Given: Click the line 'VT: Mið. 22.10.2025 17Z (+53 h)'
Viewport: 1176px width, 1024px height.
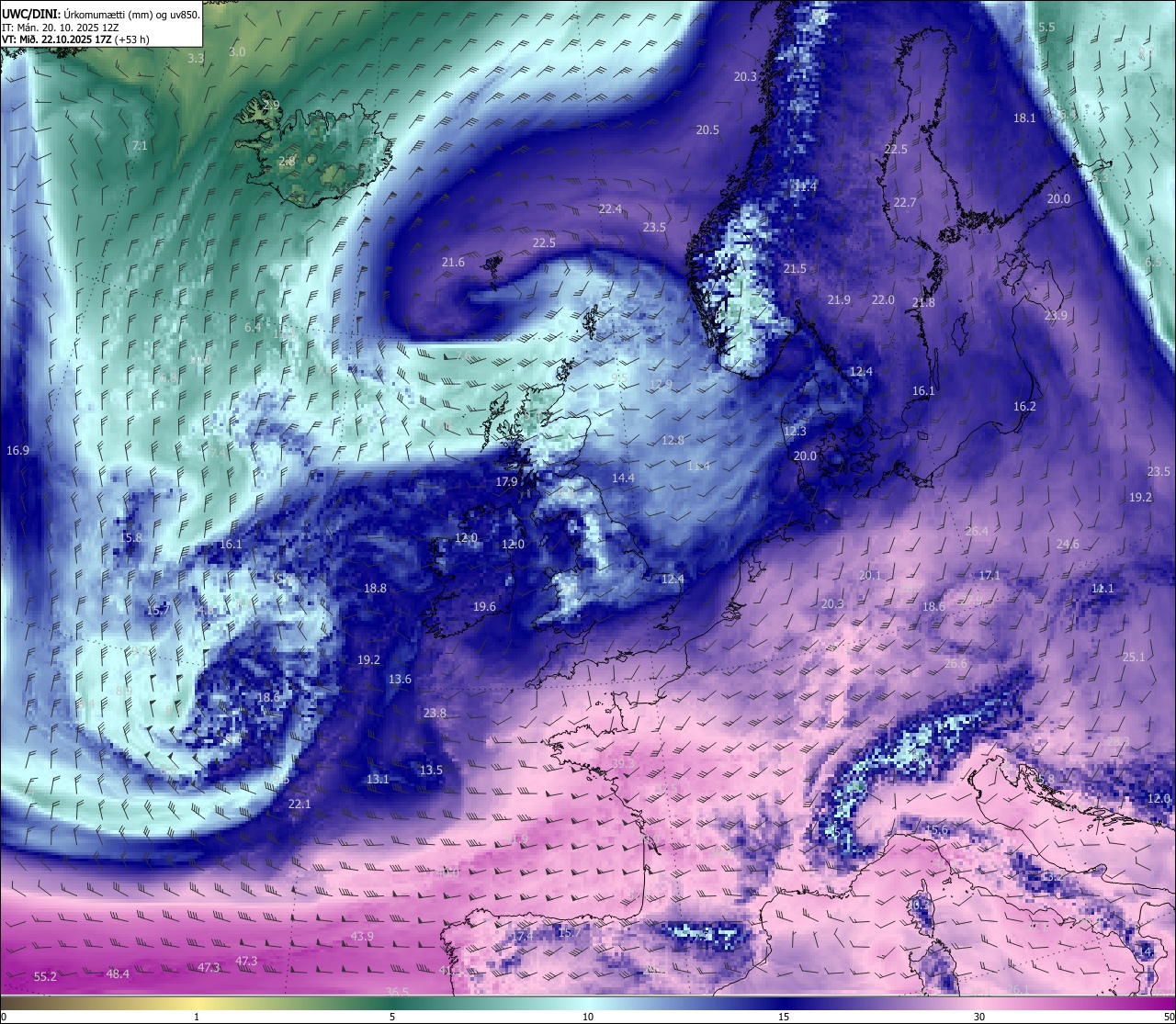Looking at the screenshot, I should click(x=75, y=39).
